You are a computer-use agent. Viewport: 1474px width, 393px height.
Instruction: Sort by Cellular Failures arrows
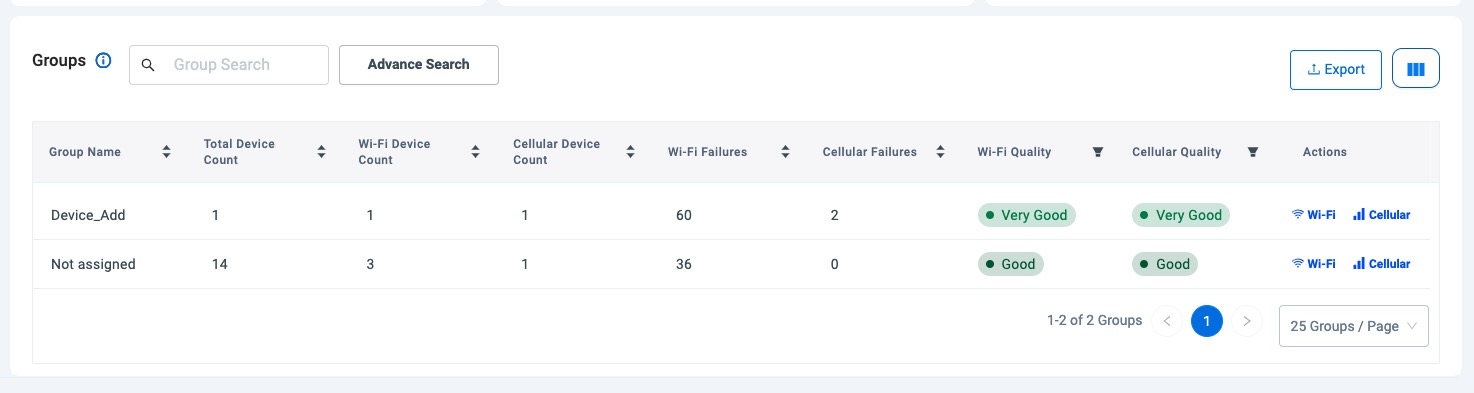[x=940, y=152]
